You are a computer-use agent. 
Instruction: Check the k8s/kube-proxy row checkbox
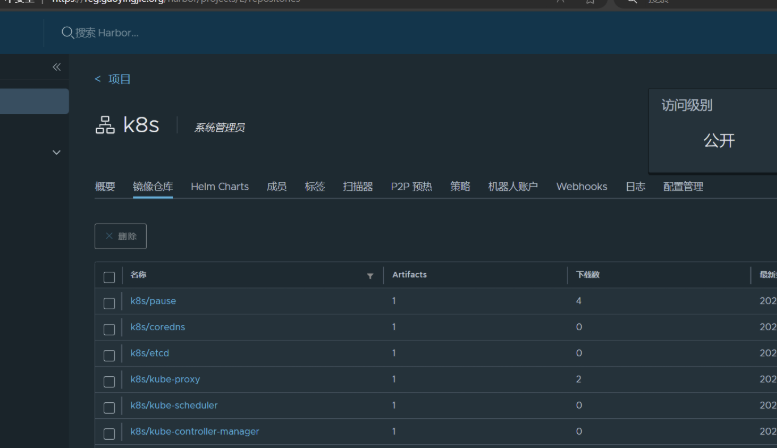tap(109, 382)
